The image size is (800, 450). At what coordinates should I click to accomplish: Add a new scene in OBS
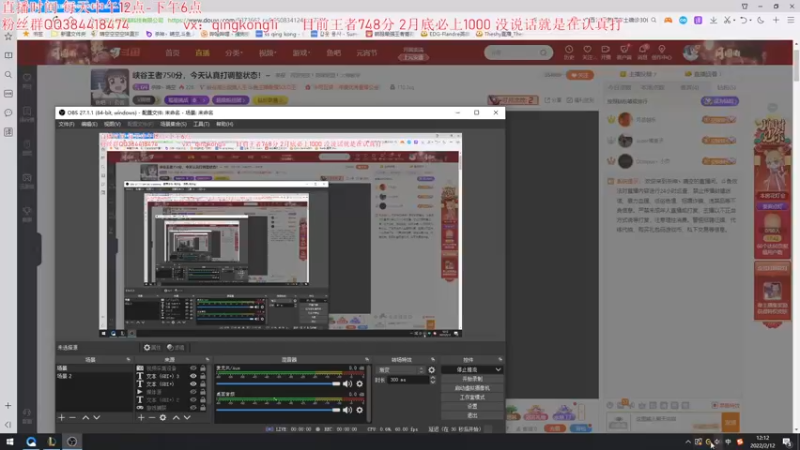[x=61, y=417]
